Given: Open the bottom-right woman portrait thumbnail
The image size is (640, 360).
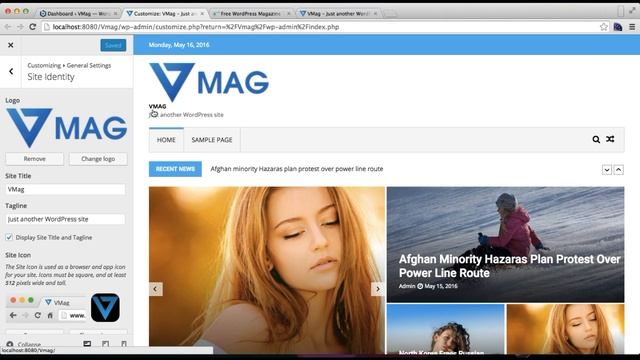Looking at the screenshot, I should [x=565, y=329].
